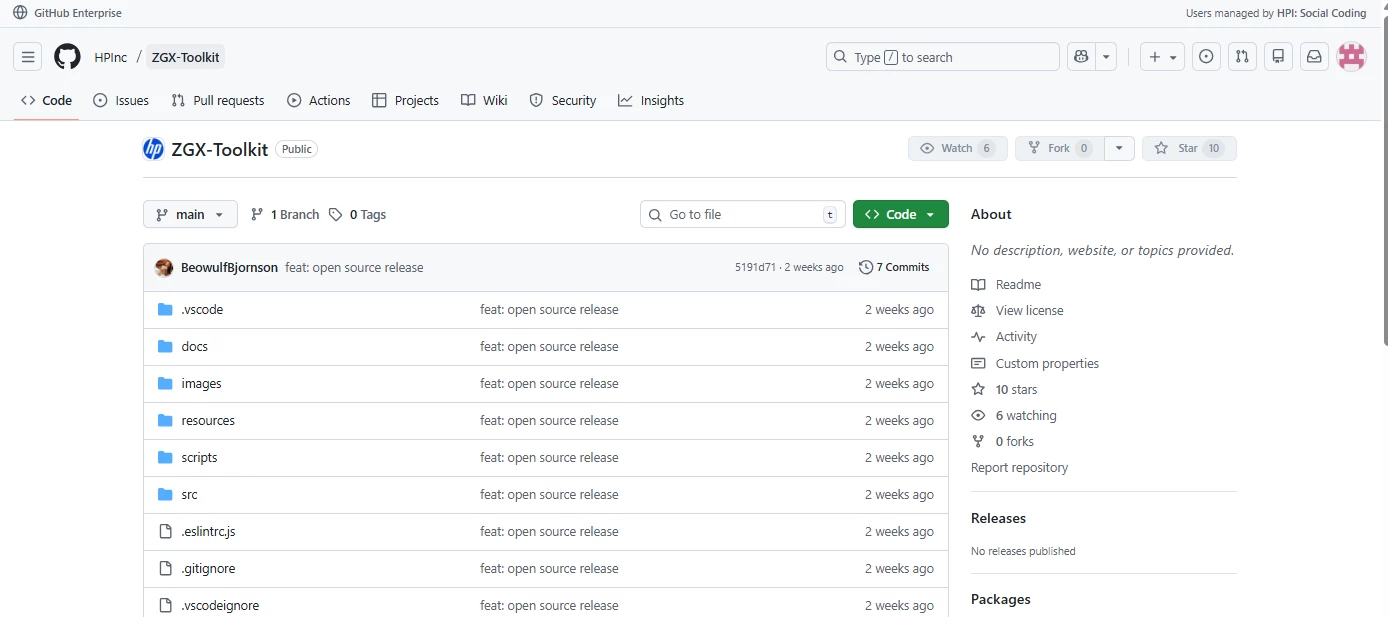Open the 1 Branch link

tap(285, 214)
